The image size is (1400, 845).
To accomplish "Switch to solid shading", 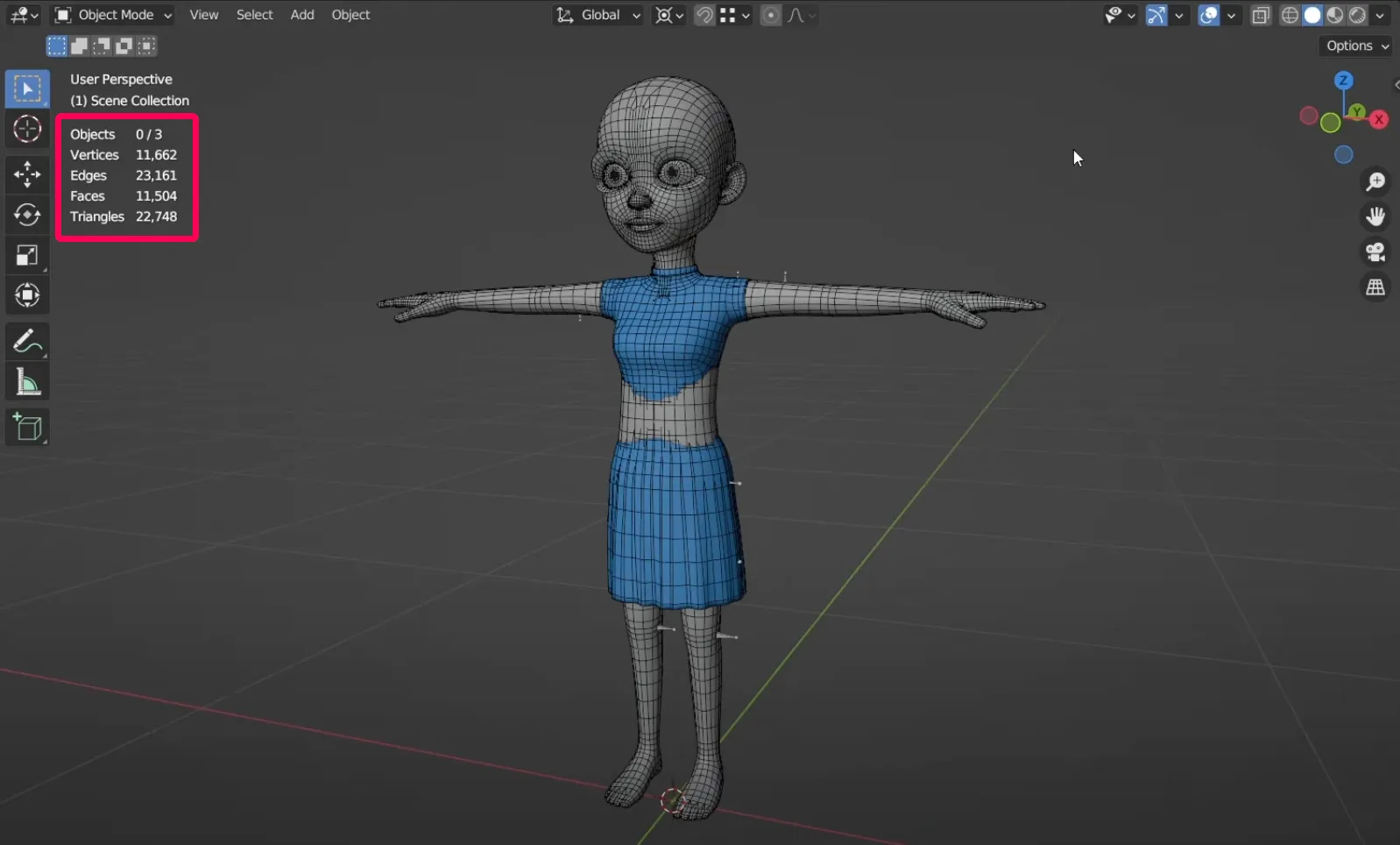I will pos(1312,15).
